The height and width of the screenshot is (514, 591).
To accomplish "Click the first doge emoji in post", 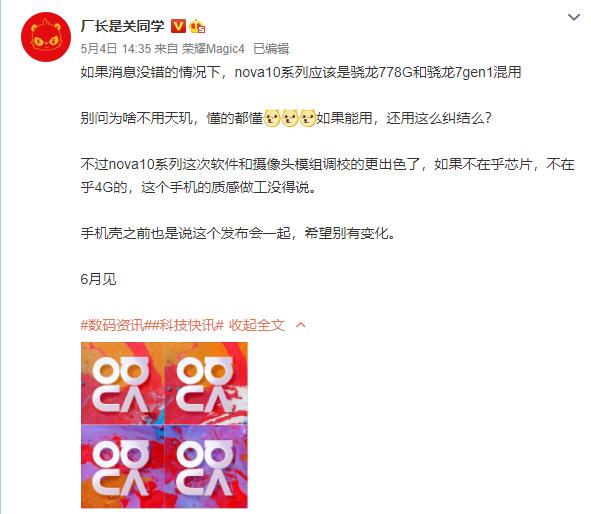I will (x=272, y=118).
